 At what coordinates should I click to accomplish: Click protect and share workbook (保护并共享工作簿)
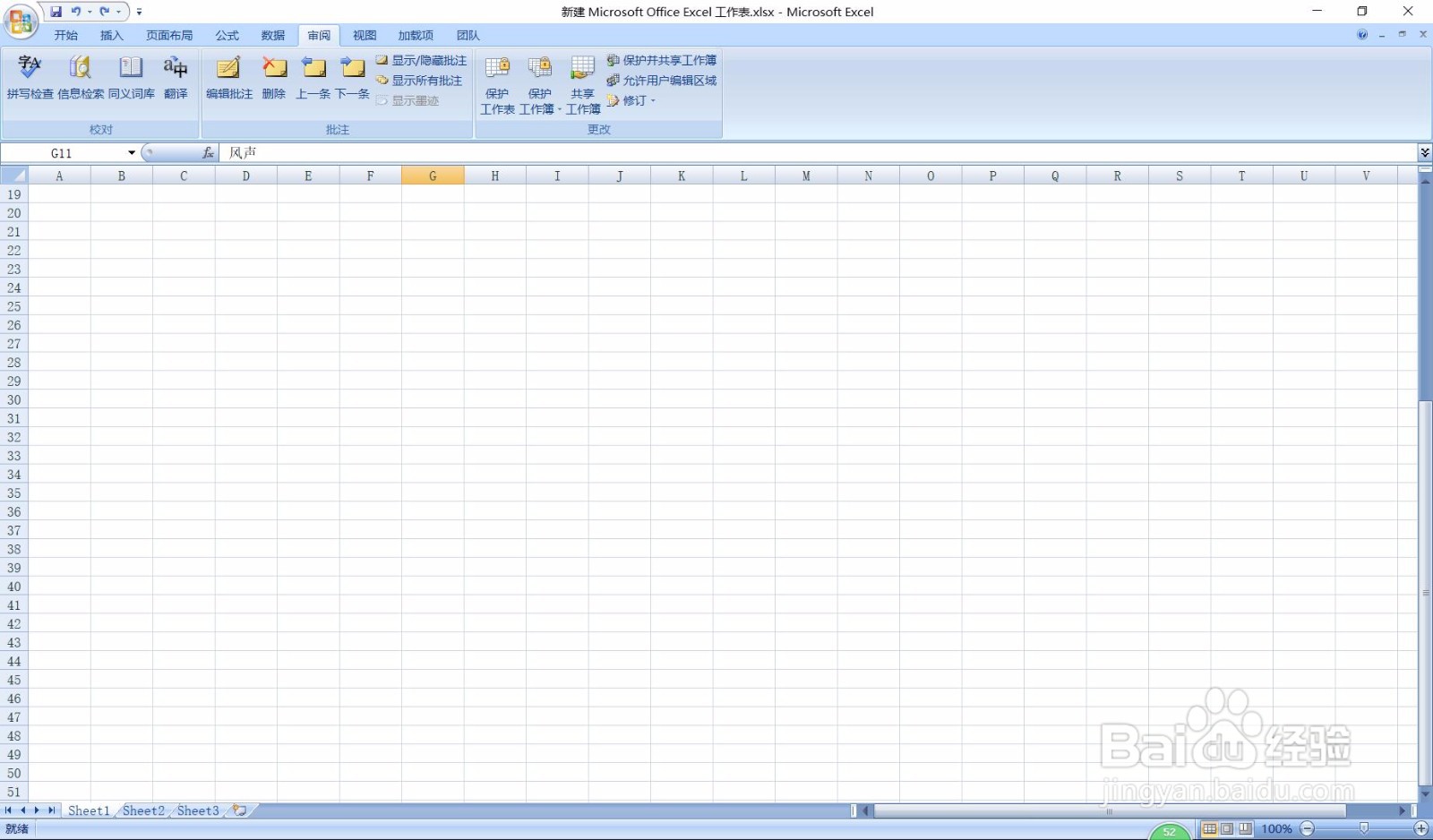[662, 60]
